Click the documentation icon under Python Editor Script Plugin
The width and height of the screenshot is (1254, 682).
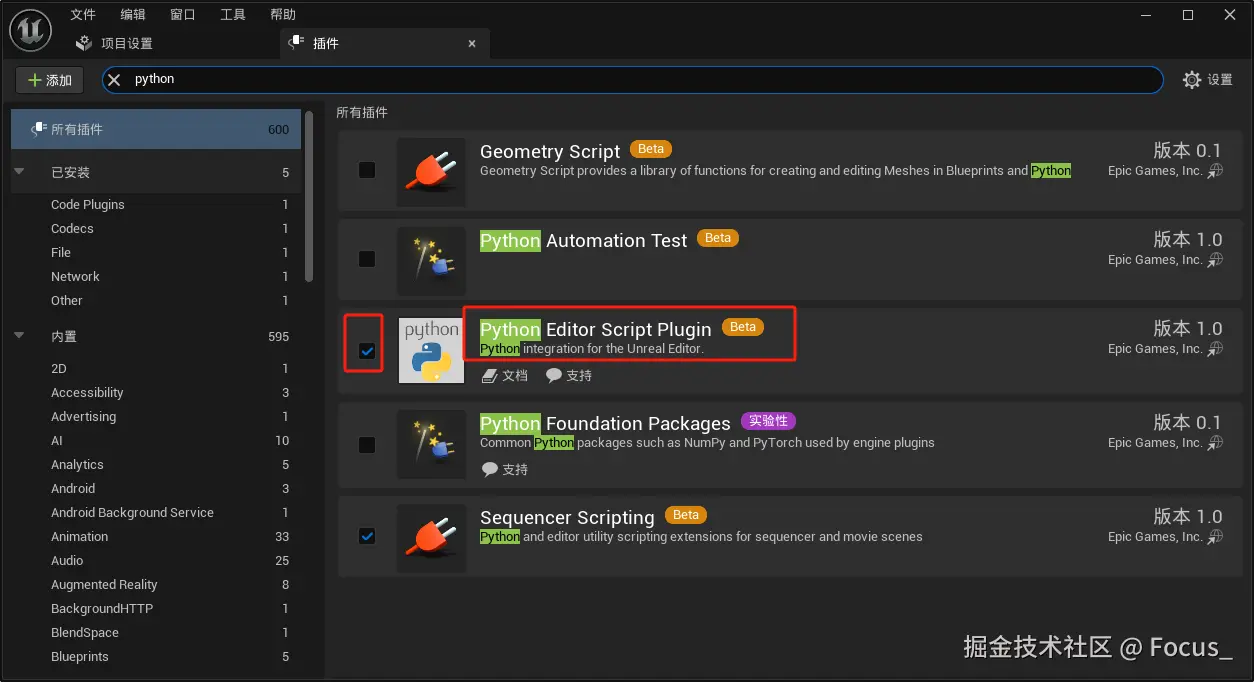[x=489, y=376]
